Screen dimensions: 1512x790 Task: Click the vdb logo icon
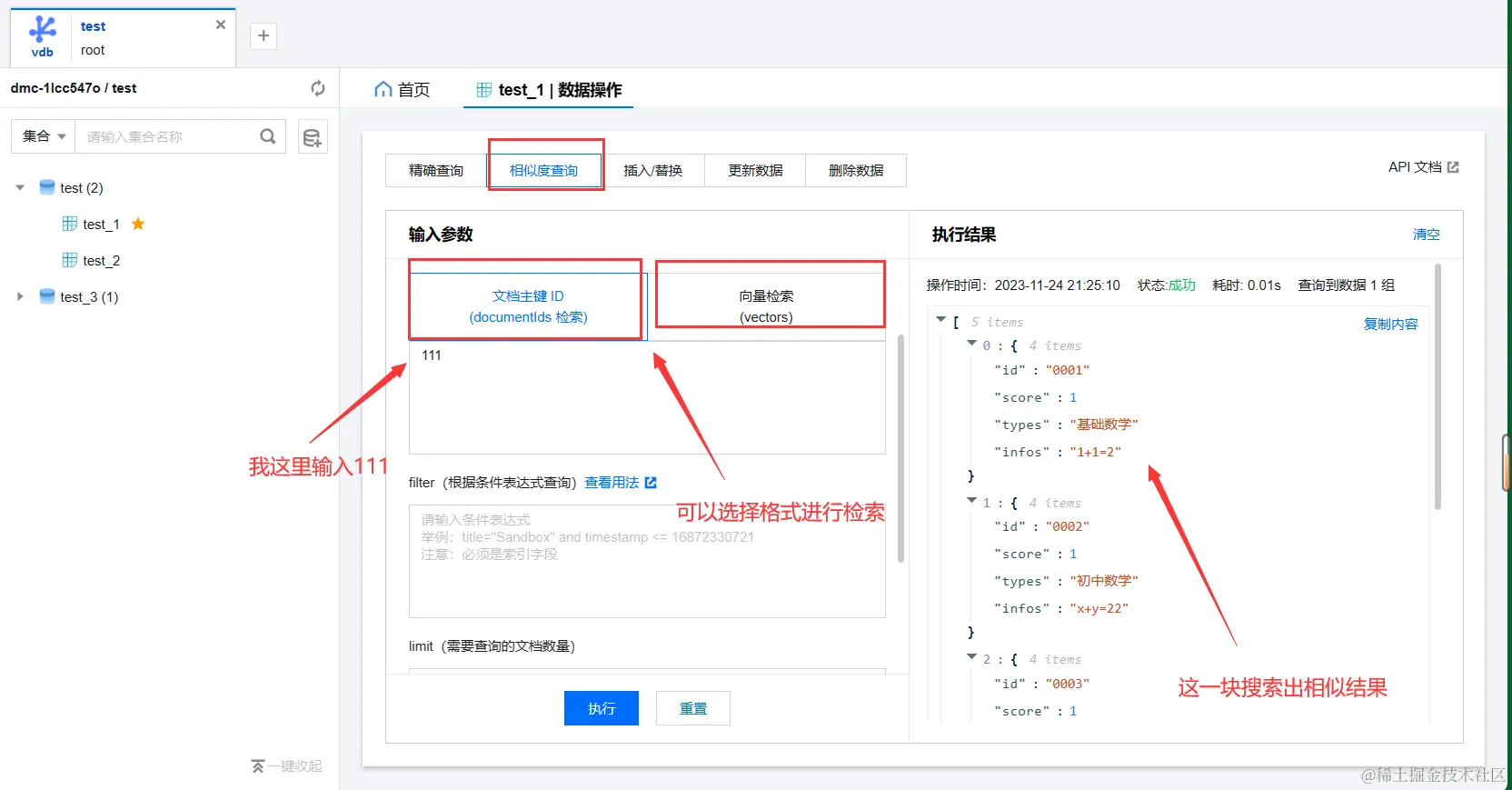click(42, 36)
